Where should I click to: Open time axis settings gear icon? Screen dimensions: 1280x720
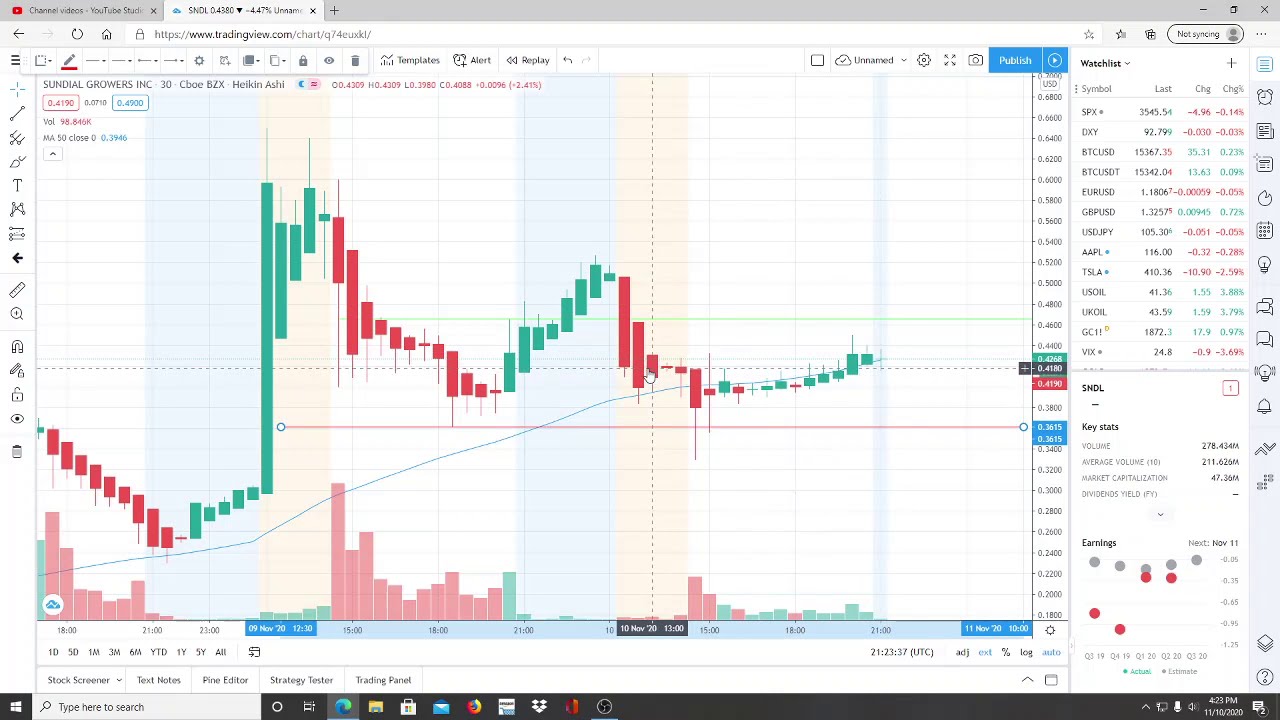click(1050, 630)
